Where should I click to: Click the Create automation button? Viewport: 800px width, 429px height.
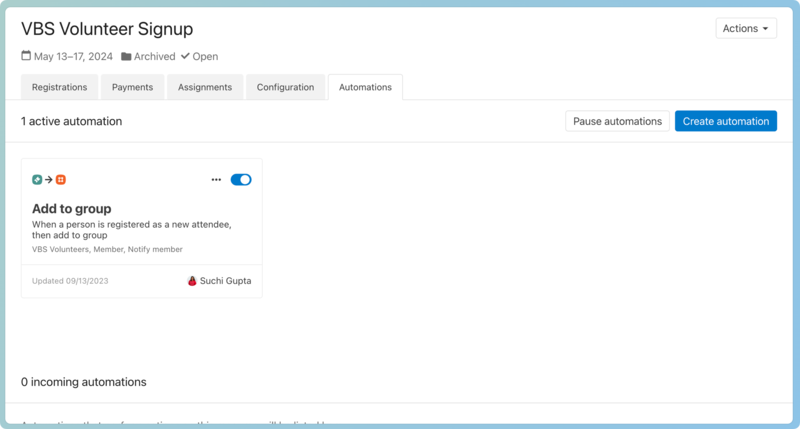click(x=726, y=121)
